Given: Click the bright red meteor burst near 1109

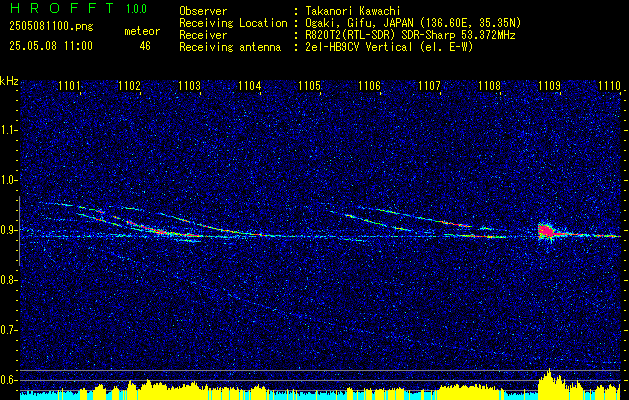Looking at the screenshot, I should pos(546,231).
